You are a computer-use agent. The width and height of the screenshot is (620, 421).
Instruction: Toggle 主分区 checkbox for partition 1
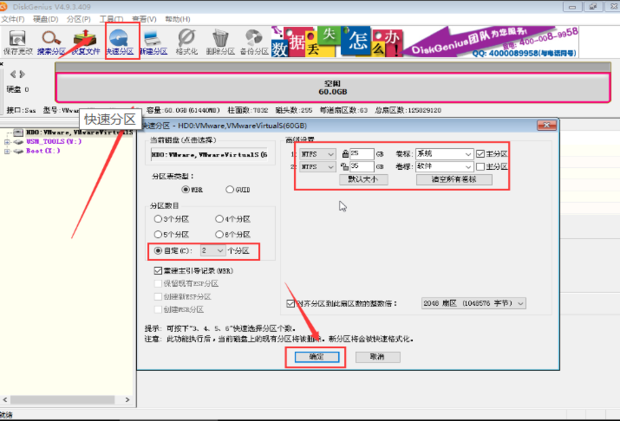click(480, 154)
